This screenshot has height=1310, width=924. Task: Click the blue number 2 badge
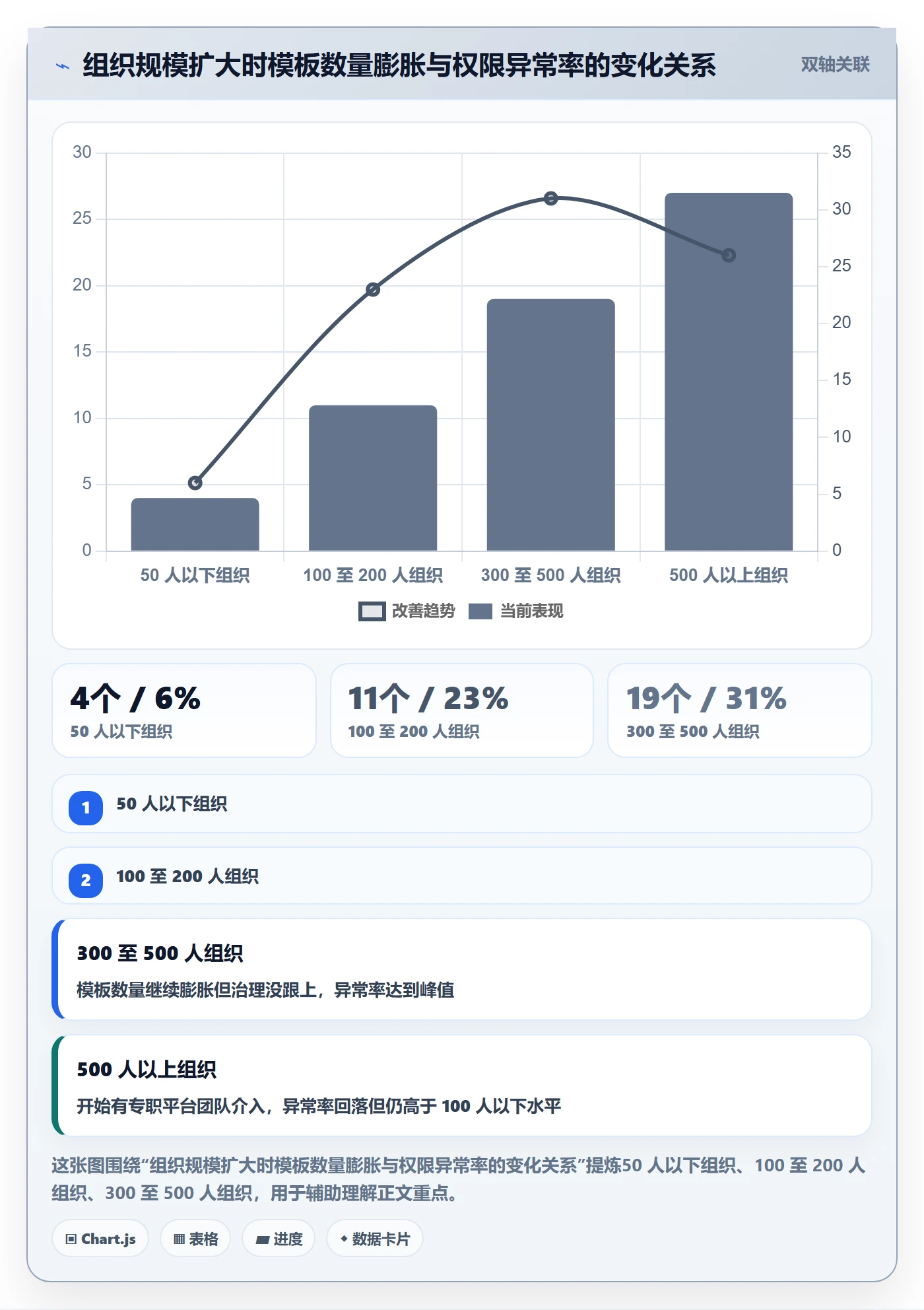(x=86, y=880)
